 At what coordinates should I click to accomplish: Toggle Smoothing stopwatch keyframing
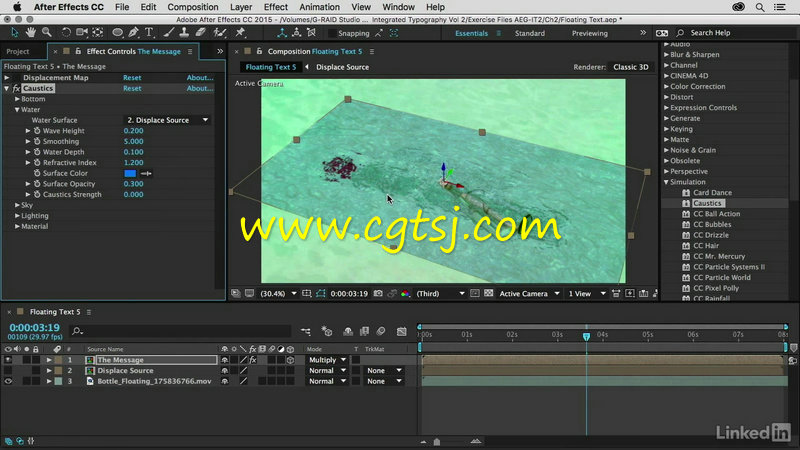pyautogui.click(x=37, y=141)
